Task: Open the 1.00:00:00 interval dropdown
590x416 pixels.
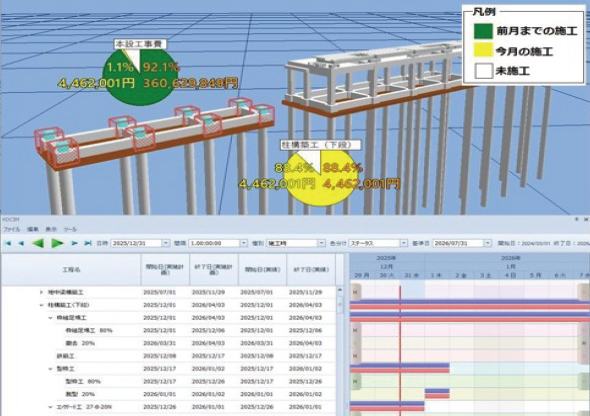Action: click(x=243, y=243)
